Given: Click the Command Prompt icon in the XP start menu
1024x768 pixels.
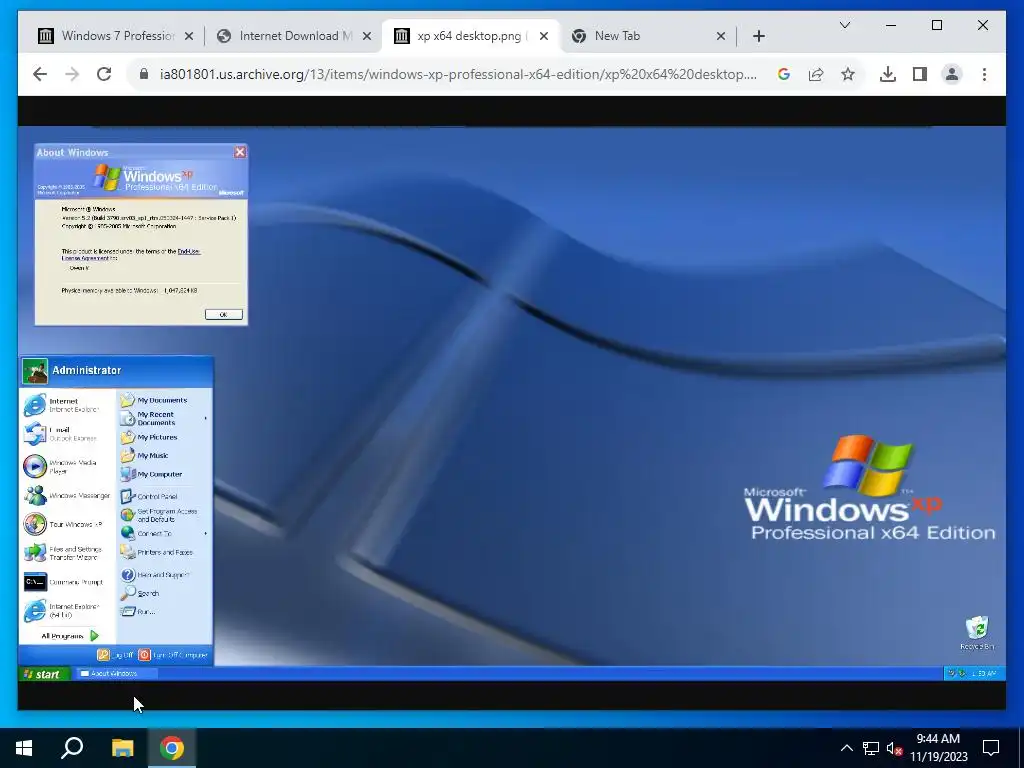Looking at the screenshot, I should [35, 582].
